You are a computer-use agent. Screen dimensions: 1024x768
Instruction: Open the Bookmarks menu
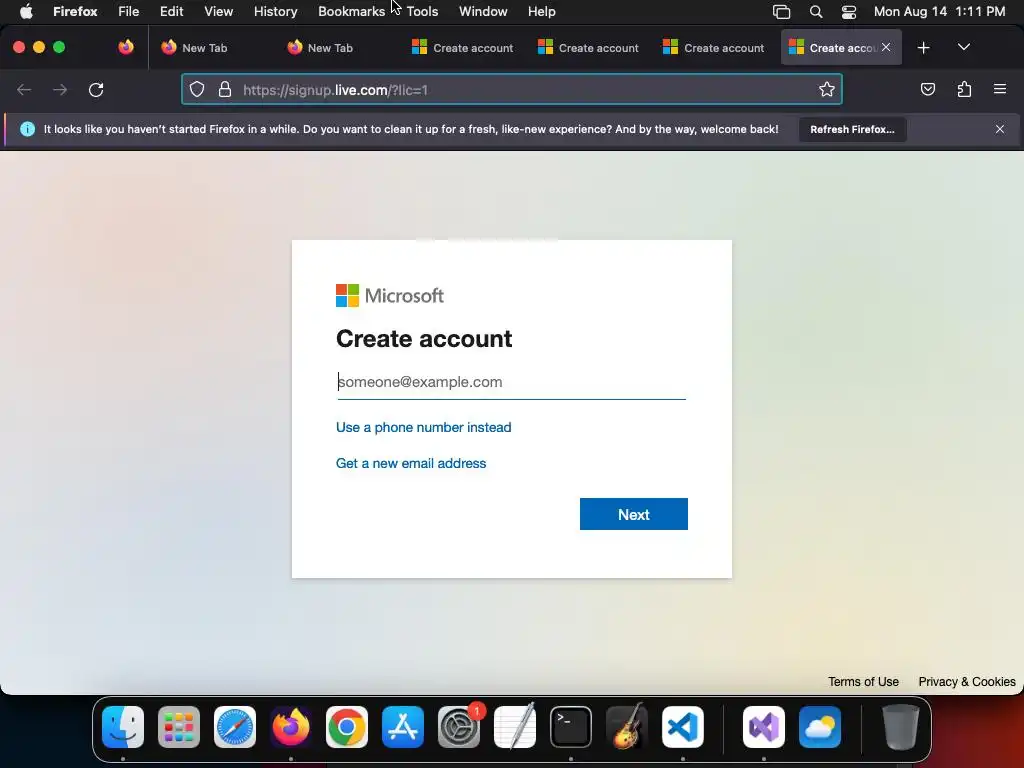(x=351, y=11)
